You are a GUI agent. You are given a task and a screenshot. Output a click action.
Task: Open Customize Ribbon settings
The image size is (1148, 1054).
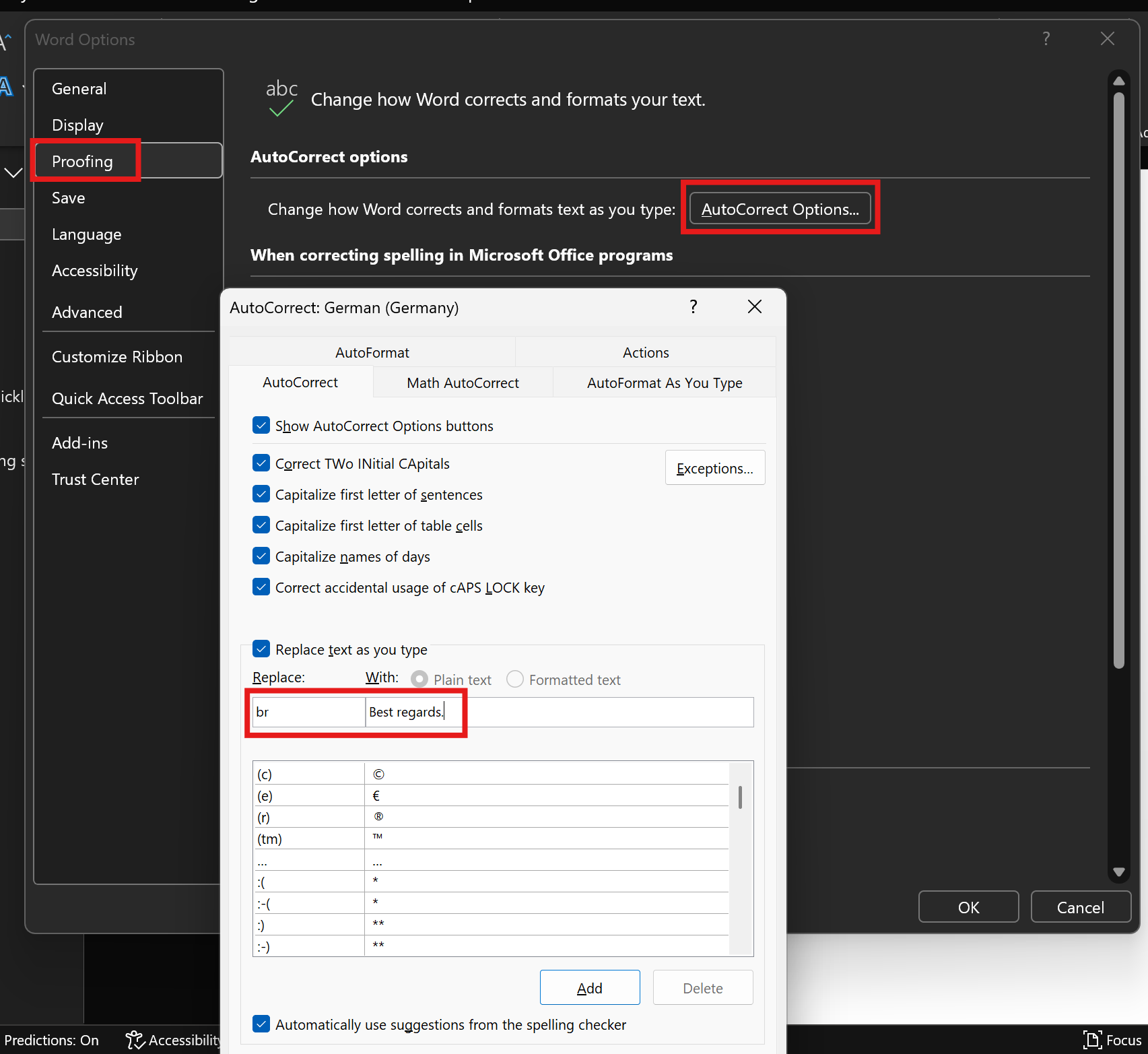click(x=128, y=357)
